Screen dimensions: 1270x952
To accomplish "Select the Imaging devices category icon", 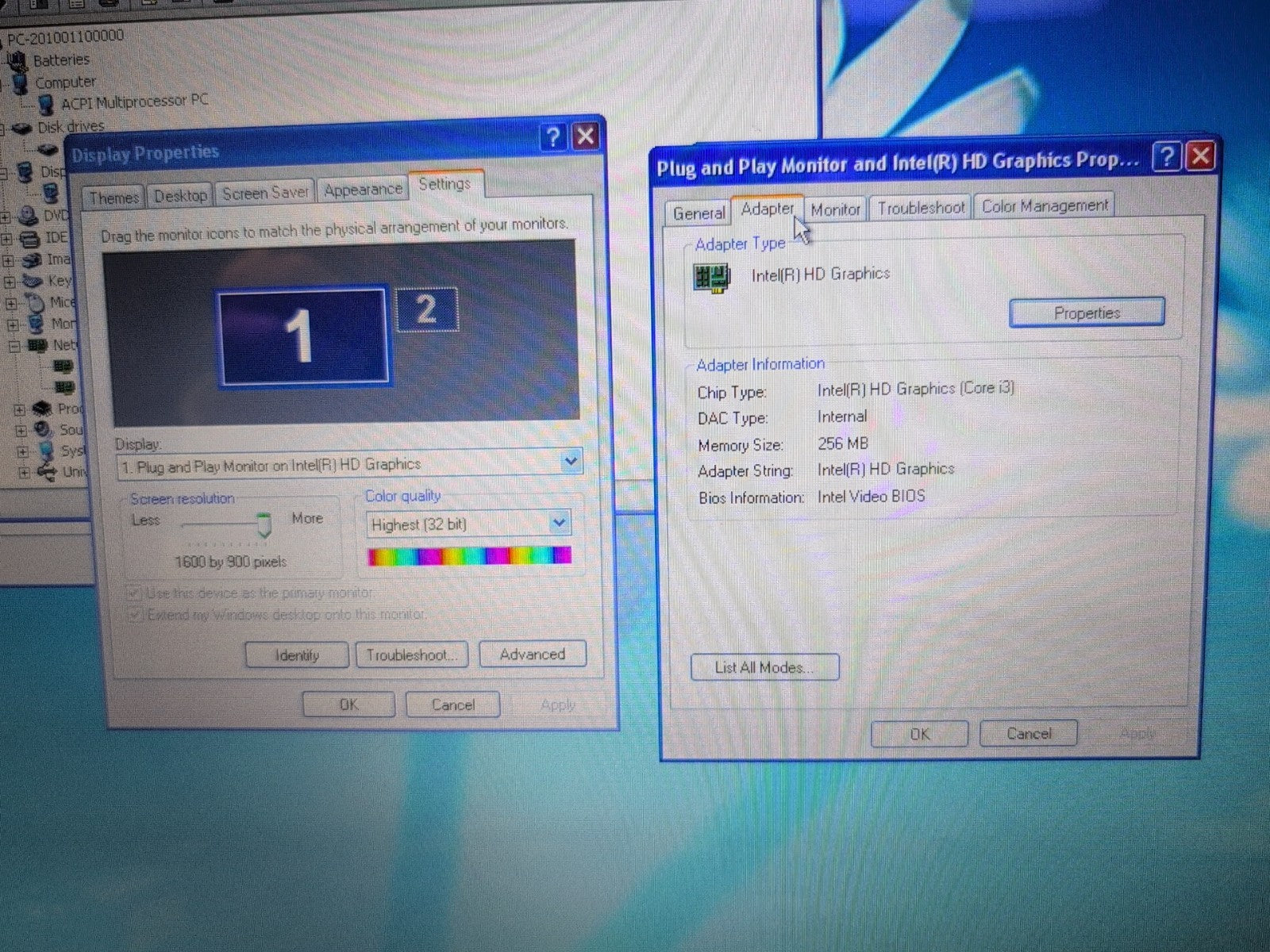I will coord(32,259).
